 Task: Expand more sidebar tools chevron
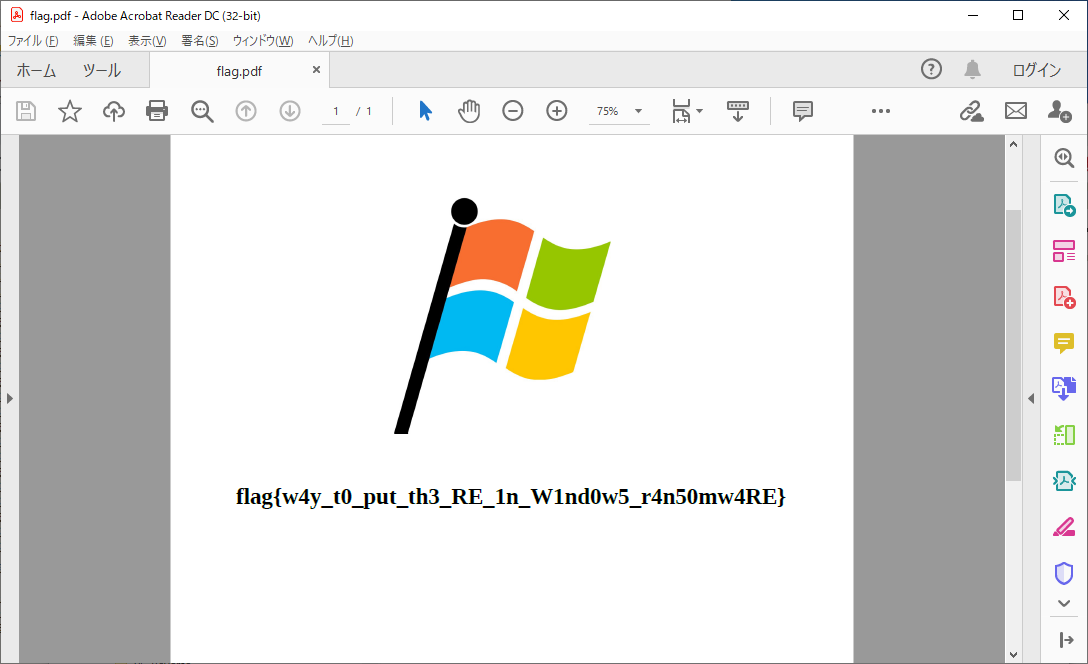coord(1064,604)
